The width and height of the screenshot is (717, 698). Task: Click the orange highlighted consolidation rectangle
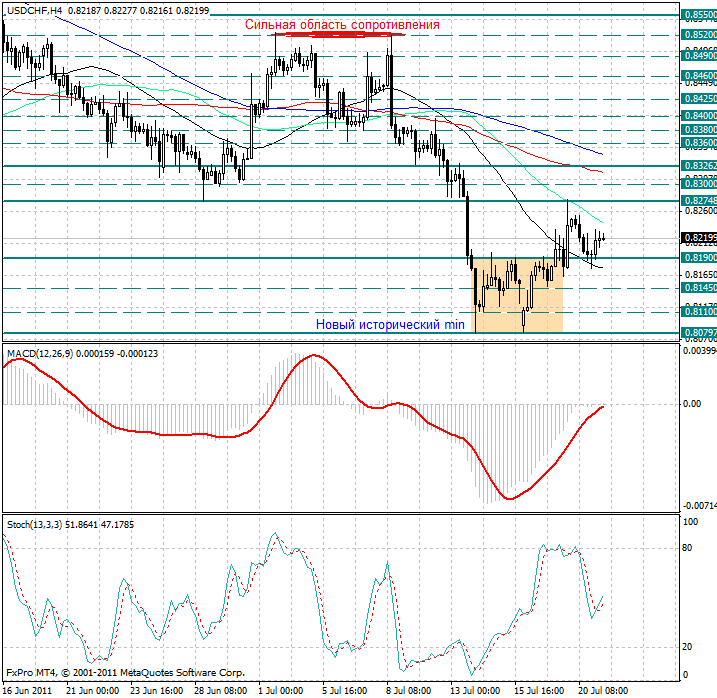coord(517,295)
